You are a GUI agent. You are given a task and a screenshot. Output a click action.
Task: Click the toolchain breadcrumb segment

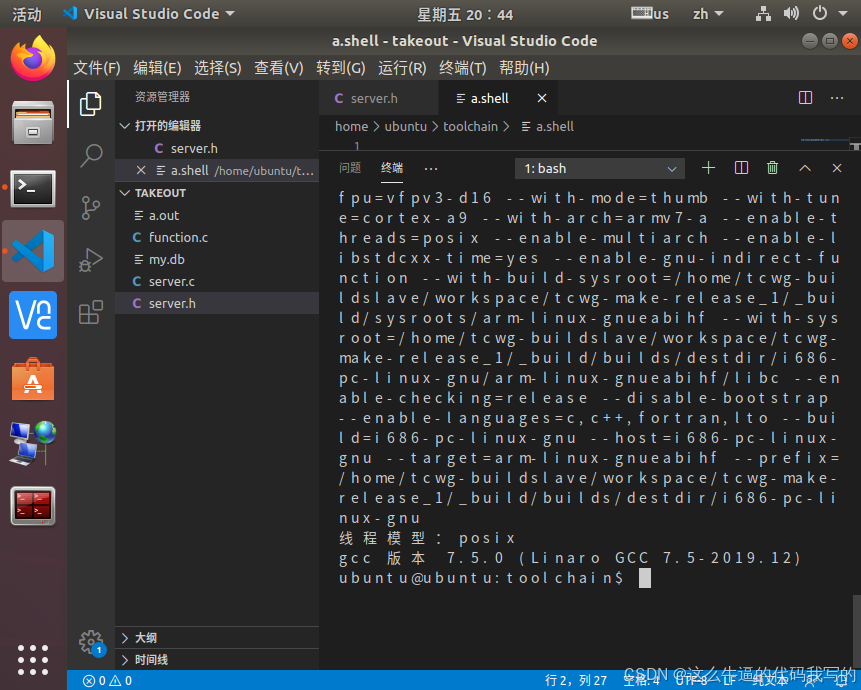coord(470,127)
